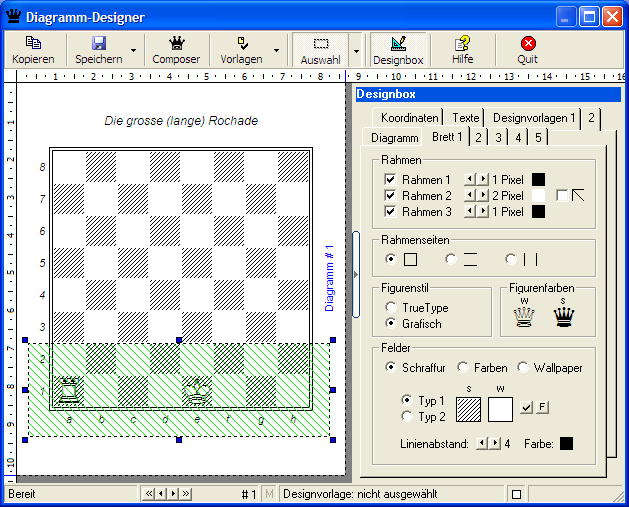Open the Brett 1 tab

(x=447, y=137)
